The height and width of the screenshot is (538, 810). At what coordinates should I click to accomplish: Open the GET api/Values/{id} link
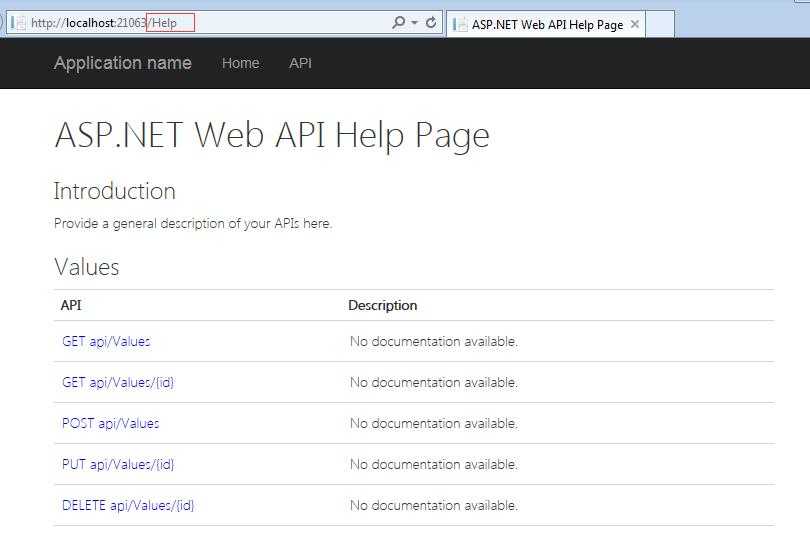(x=118, y=382)
